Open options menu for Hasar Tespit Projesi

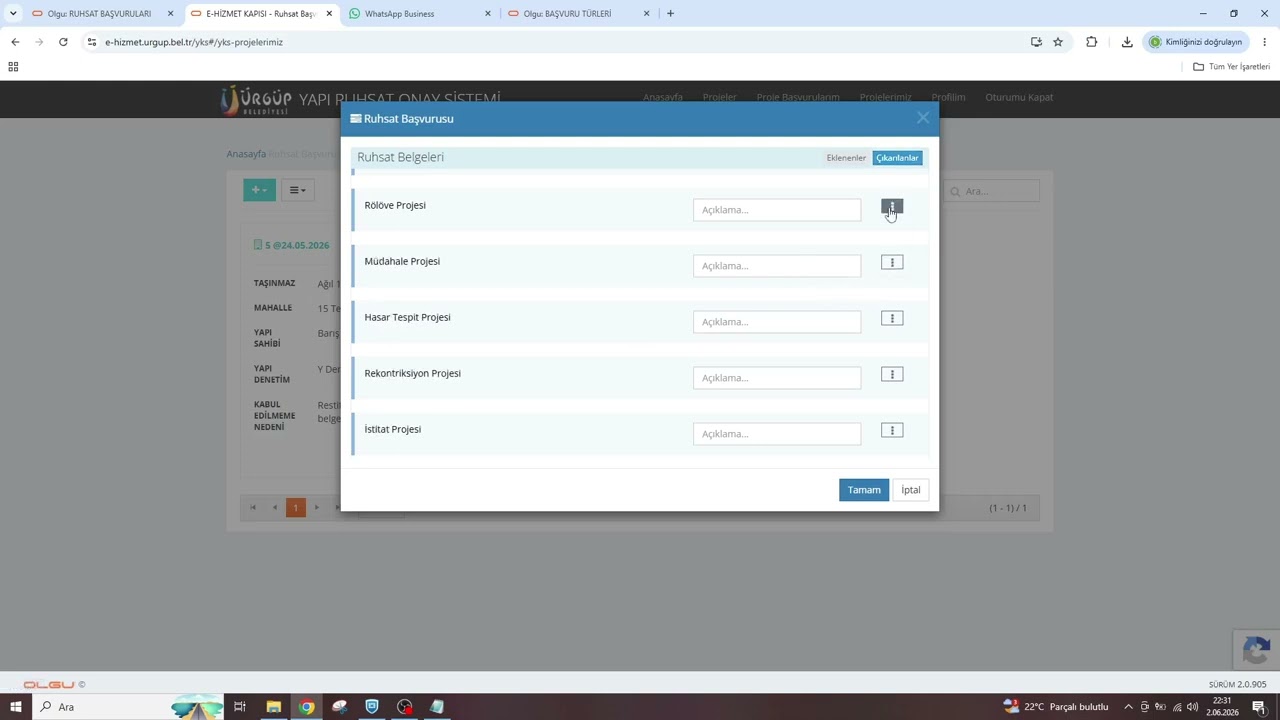892,318
